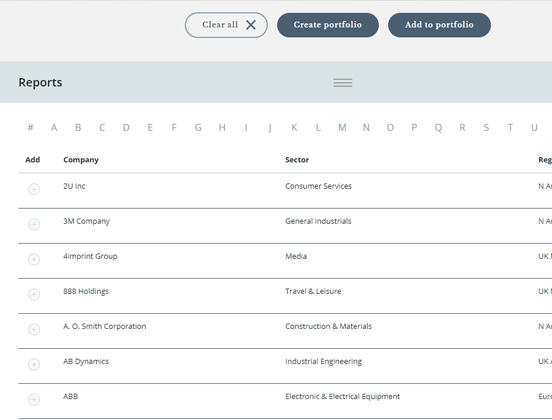This screenshot has height=420, width=552.
Task: Filter companies by letter E
Action: click(150, 127)
